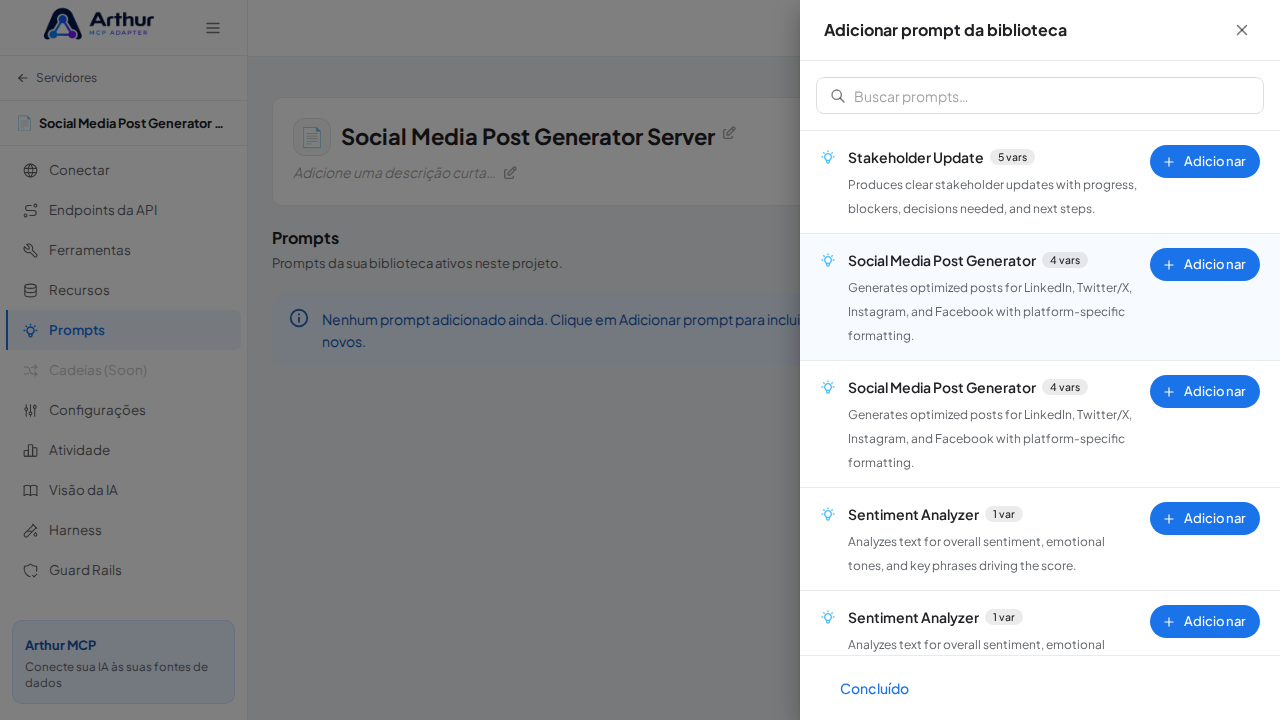Click the database icon beside Recursos

coord(31,290)
